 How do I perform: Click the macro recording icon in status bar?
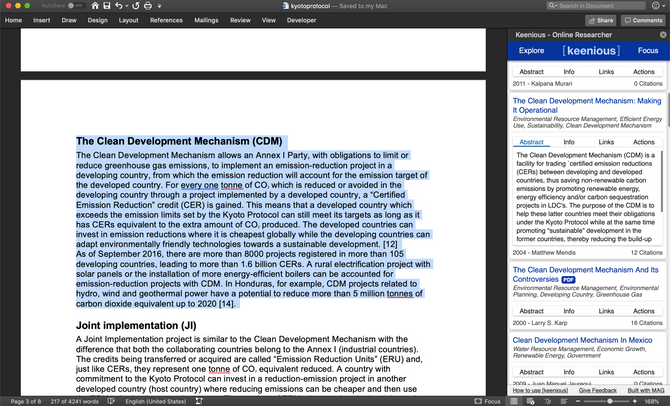(x=199, y=401)
